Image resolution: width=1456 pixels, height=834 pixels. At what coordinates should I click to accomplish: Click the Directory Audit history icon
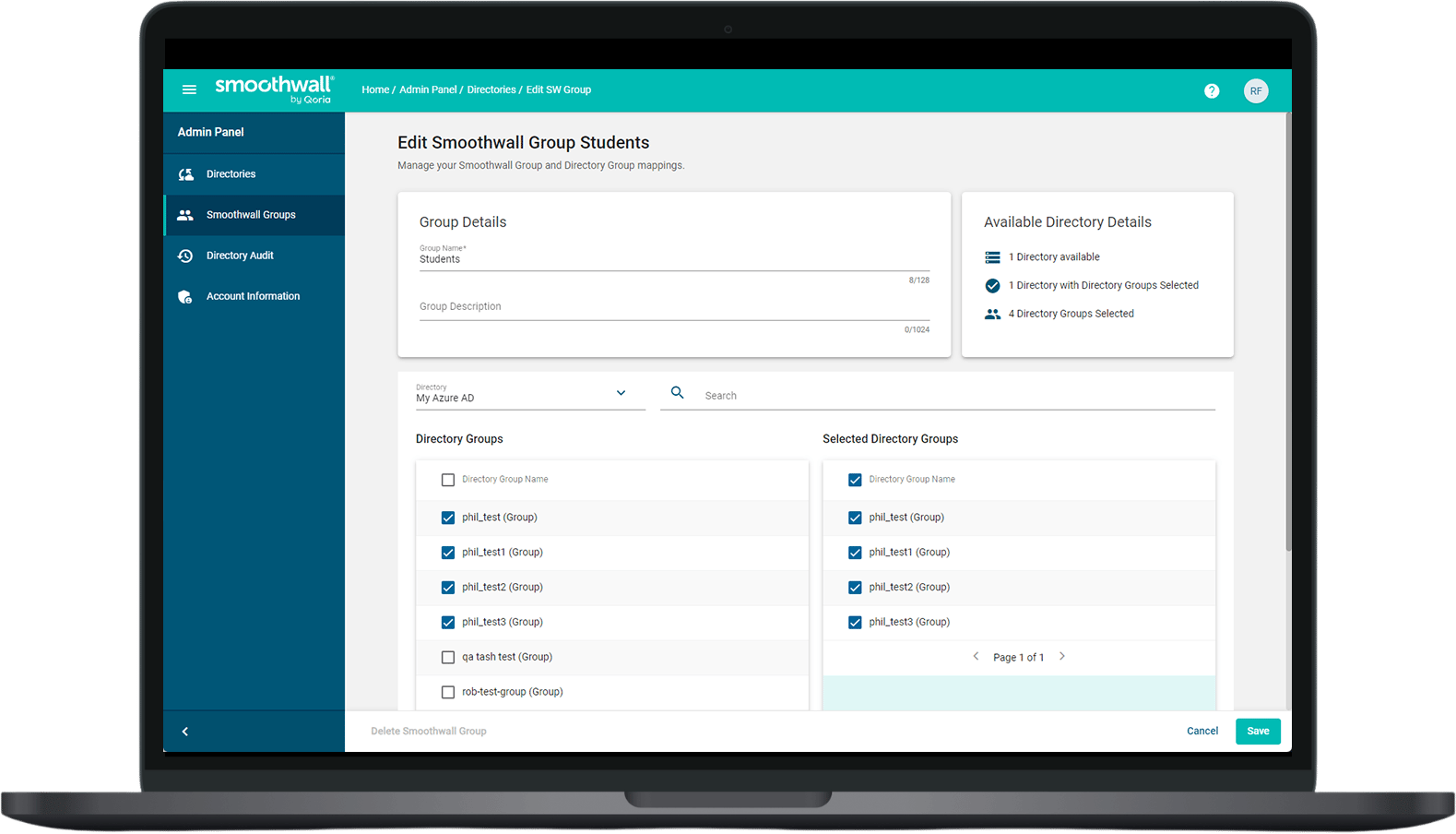click(185, 256)
